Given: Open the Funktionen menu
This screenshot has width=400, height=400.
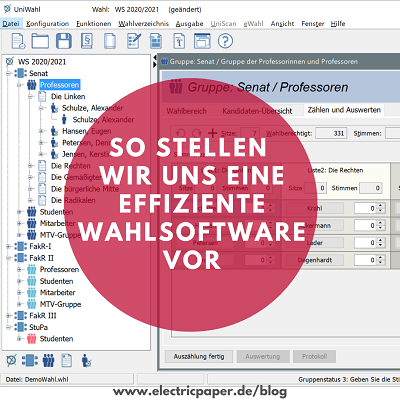Looking at the screenshot, I should click(94, 24).
